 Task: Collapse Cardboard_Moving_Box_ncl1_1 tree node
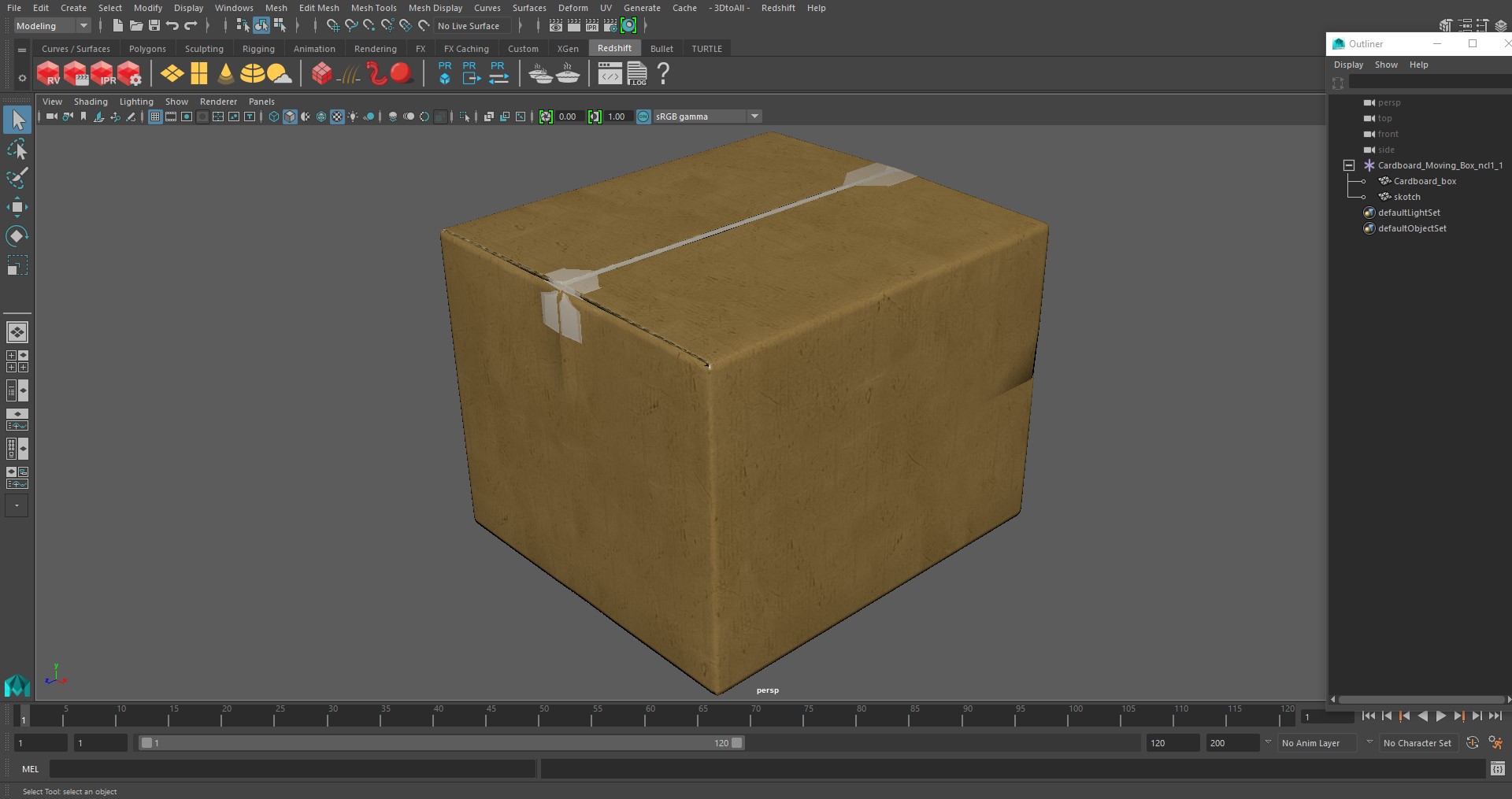click(x=1348, y=165)
